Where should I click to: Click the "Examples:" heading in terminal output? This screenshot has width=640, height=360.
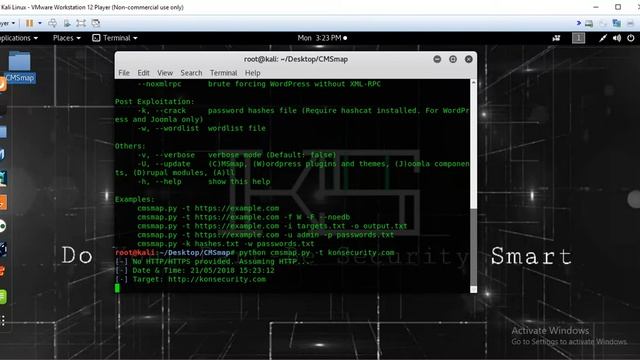click(134, 200)
